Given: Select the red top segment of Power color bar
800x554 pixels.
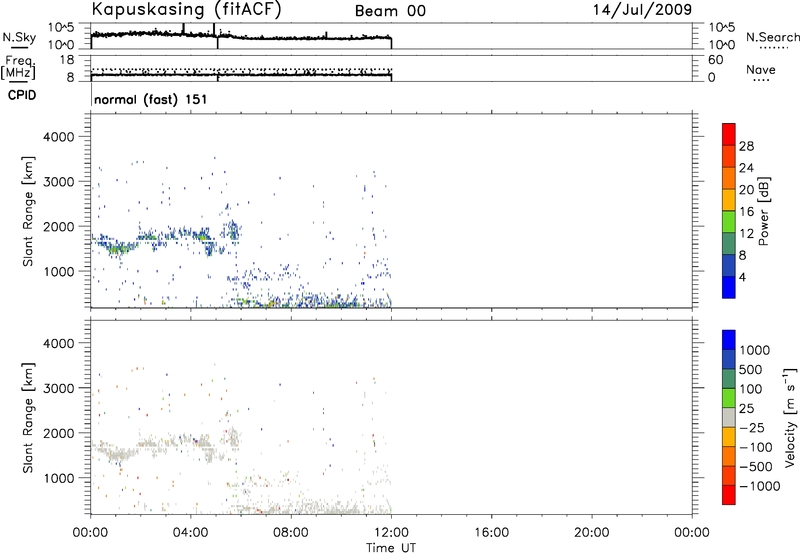Looking at the screenshot, I should (729, 134).
